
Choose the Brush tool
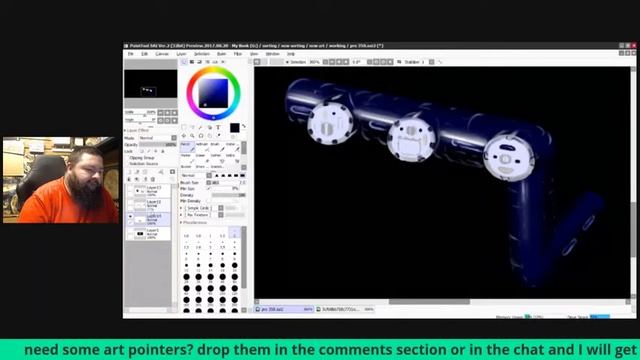(217, 147)
